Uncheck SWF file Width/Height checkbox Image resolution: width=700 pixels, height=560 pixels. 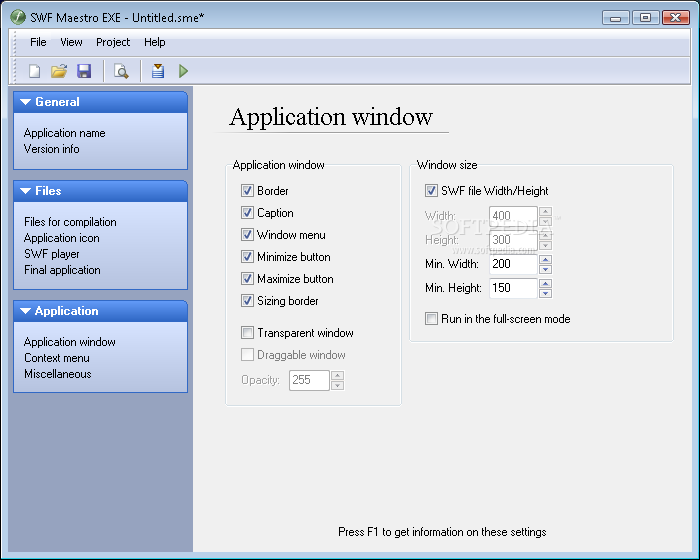click(431, 191)
